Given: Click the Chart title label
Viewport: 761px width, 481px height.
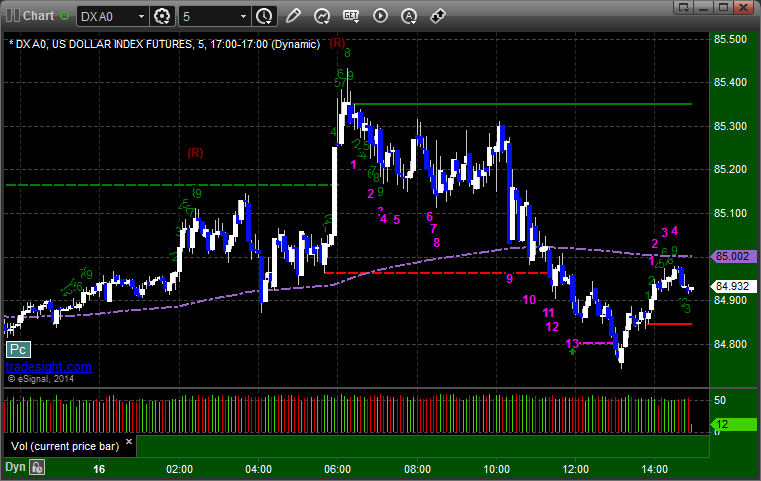Looking at the screenshot, I should click(39, 16).
